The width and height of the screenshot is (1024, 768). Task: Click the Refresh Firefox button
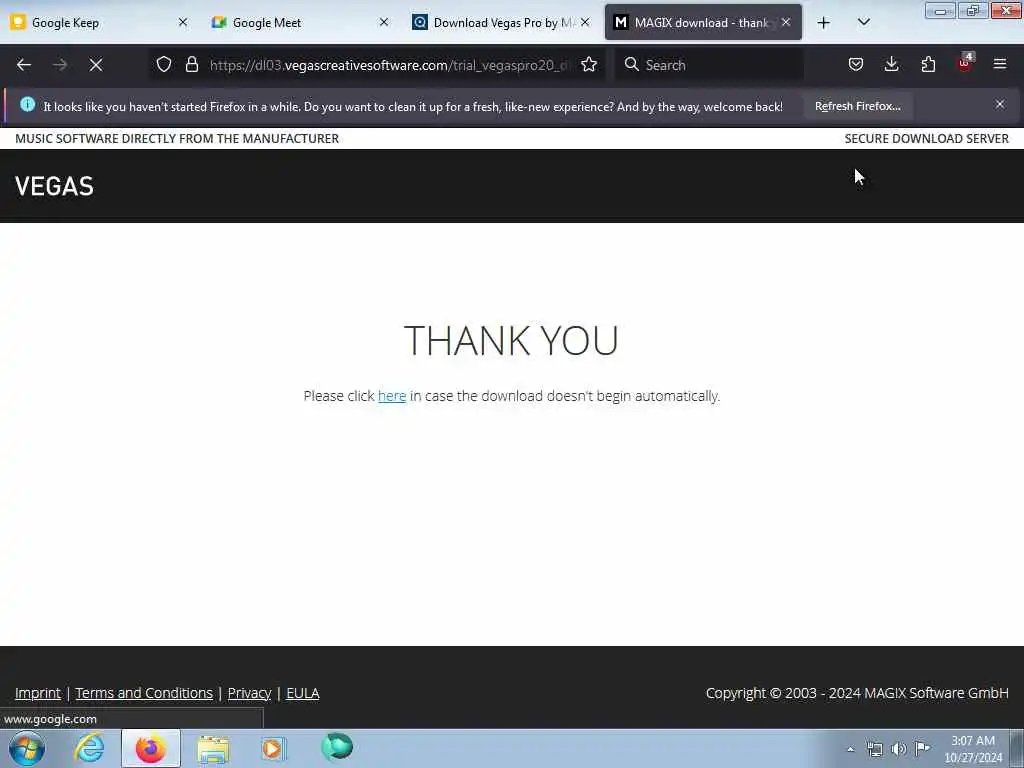(x=857, y=106)
